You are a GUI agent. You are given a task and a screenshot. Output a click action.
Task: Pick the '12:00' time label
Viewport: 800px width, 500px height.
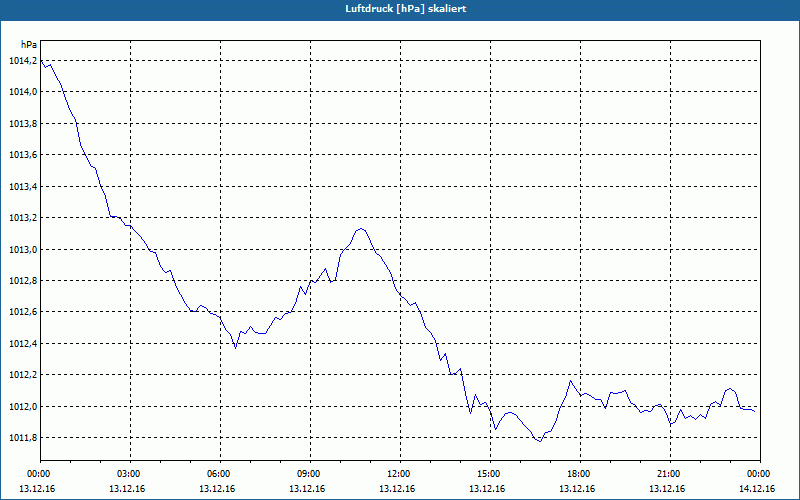click(x=400, y=474)
